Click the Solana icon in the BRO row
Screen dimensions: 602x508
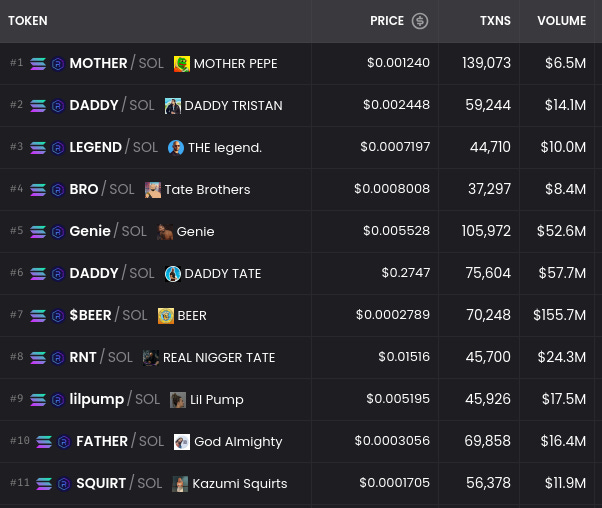[38, 190]
